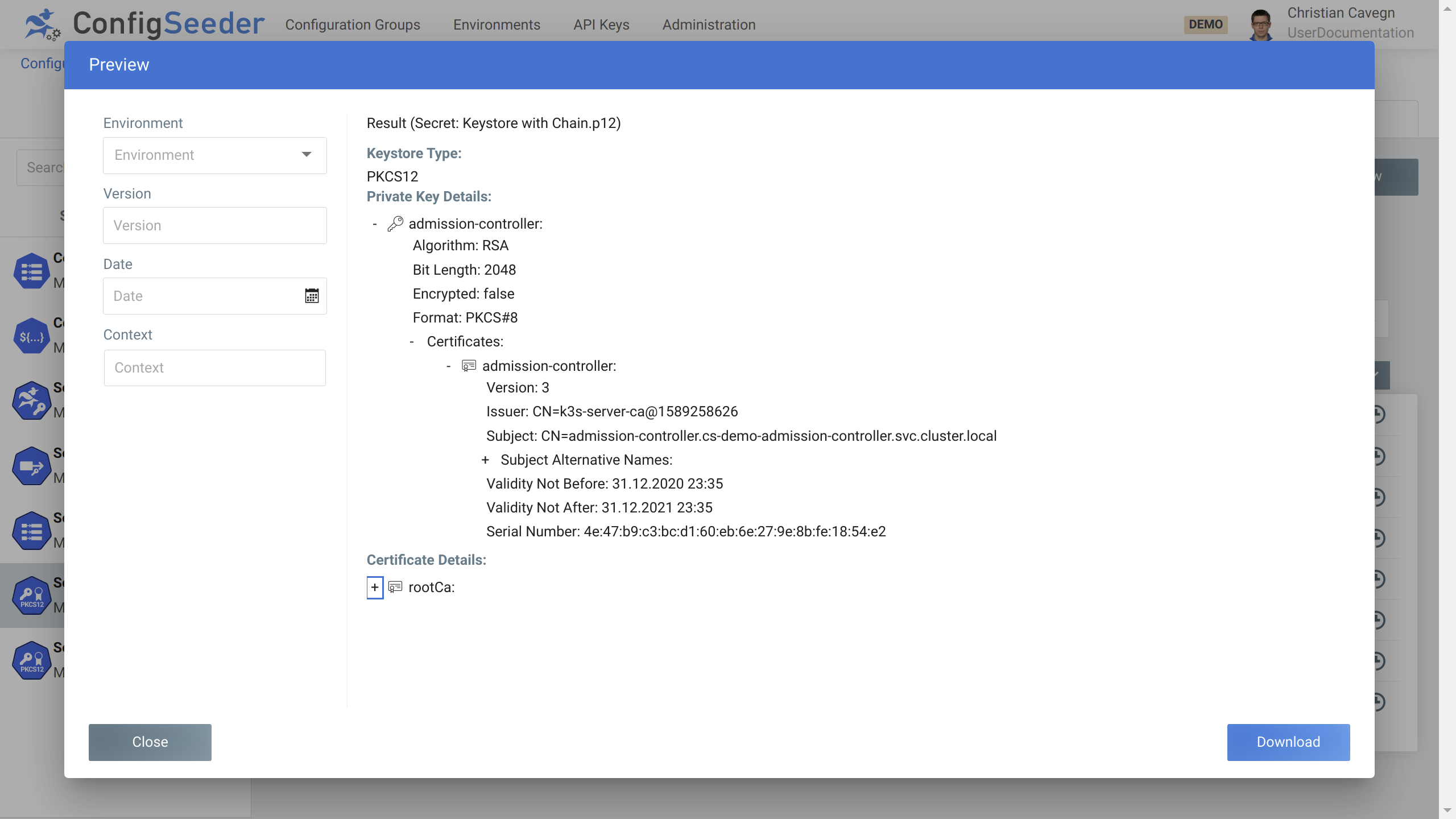
Task: Click the Download button
Action: pos(1288,742)
